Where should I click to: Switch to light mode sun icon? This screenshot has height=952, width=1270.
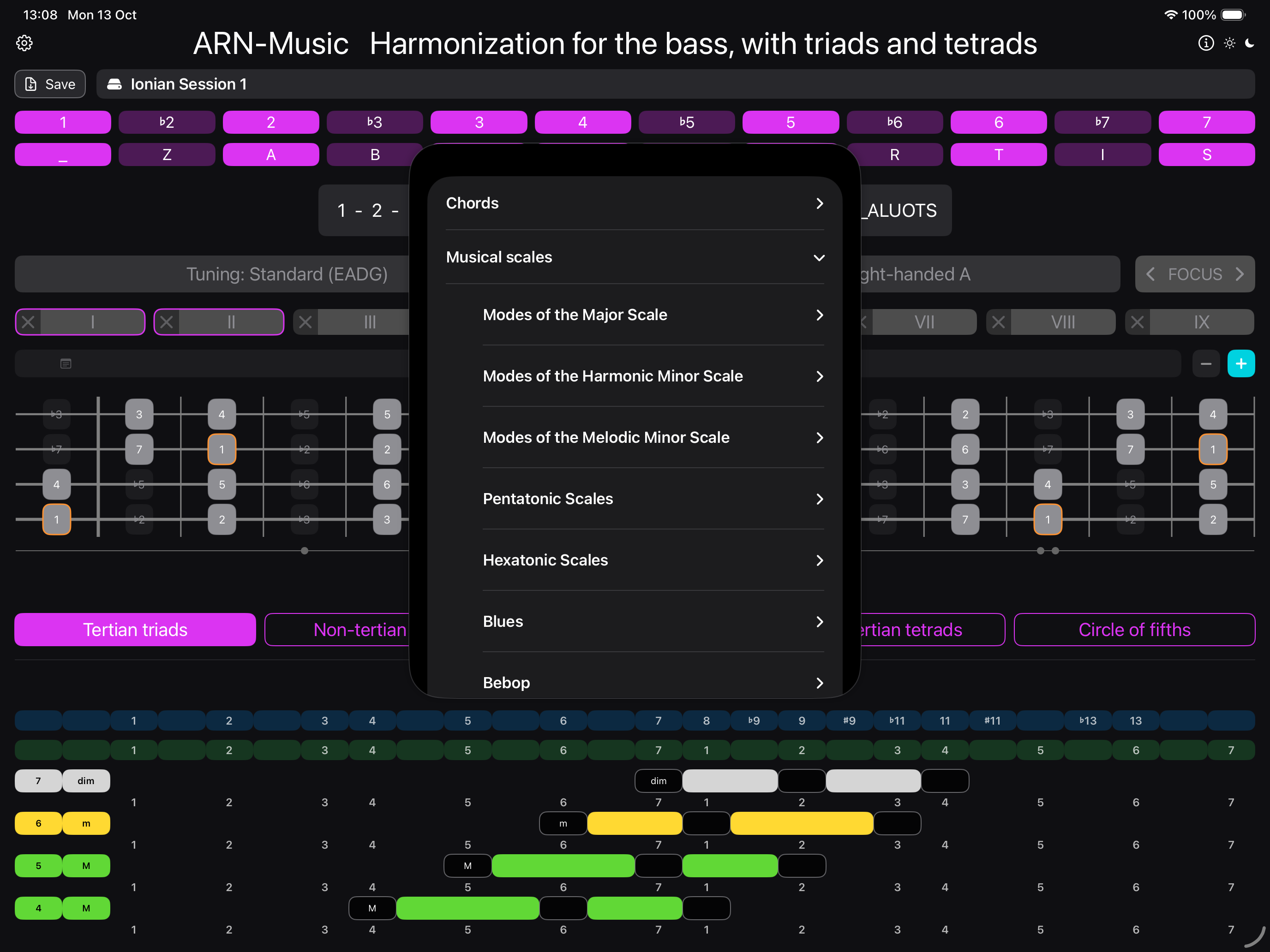[1229, 43]
